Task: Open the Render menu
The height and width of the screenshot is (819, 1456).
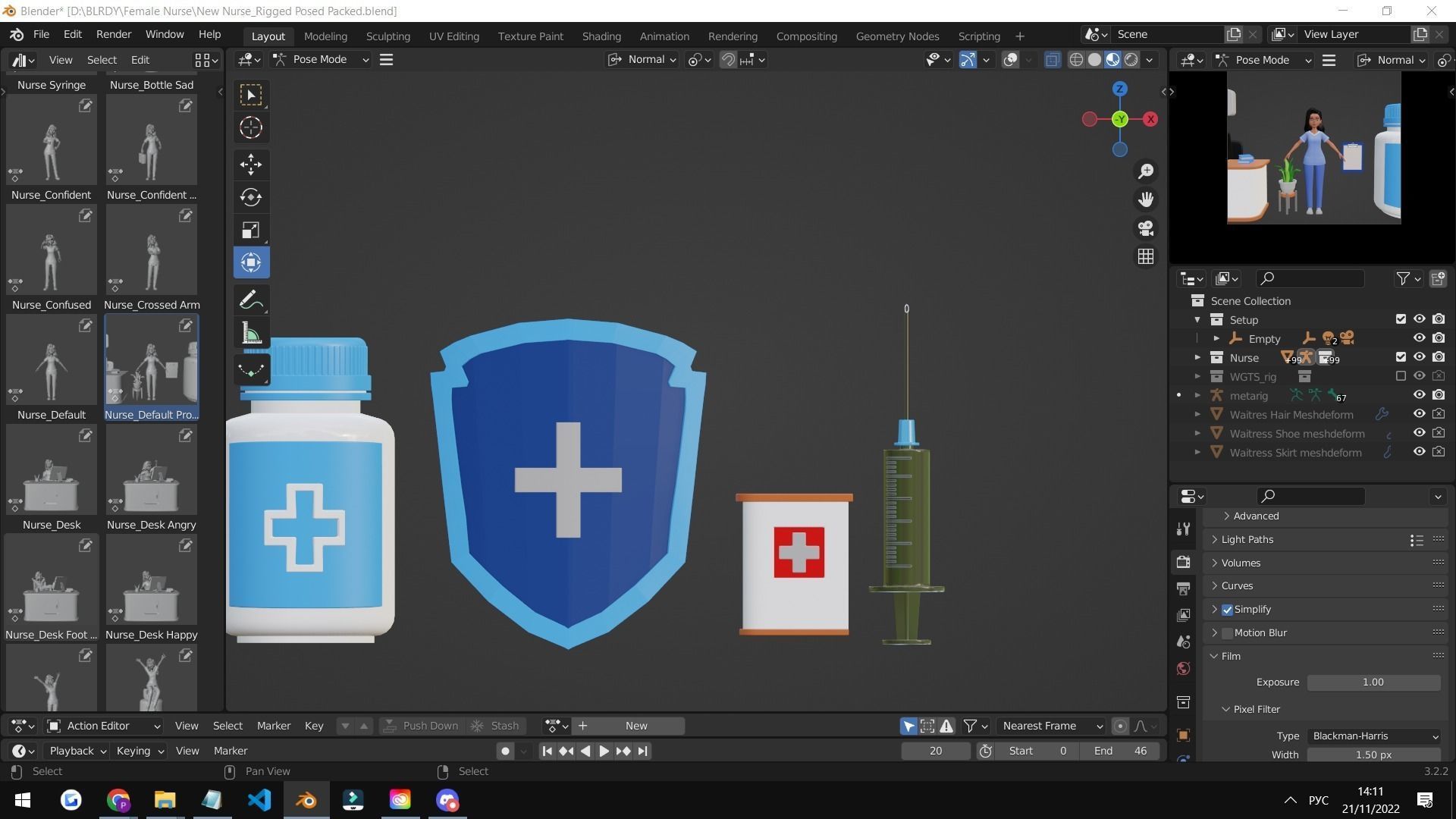Action: coord(114,35)
